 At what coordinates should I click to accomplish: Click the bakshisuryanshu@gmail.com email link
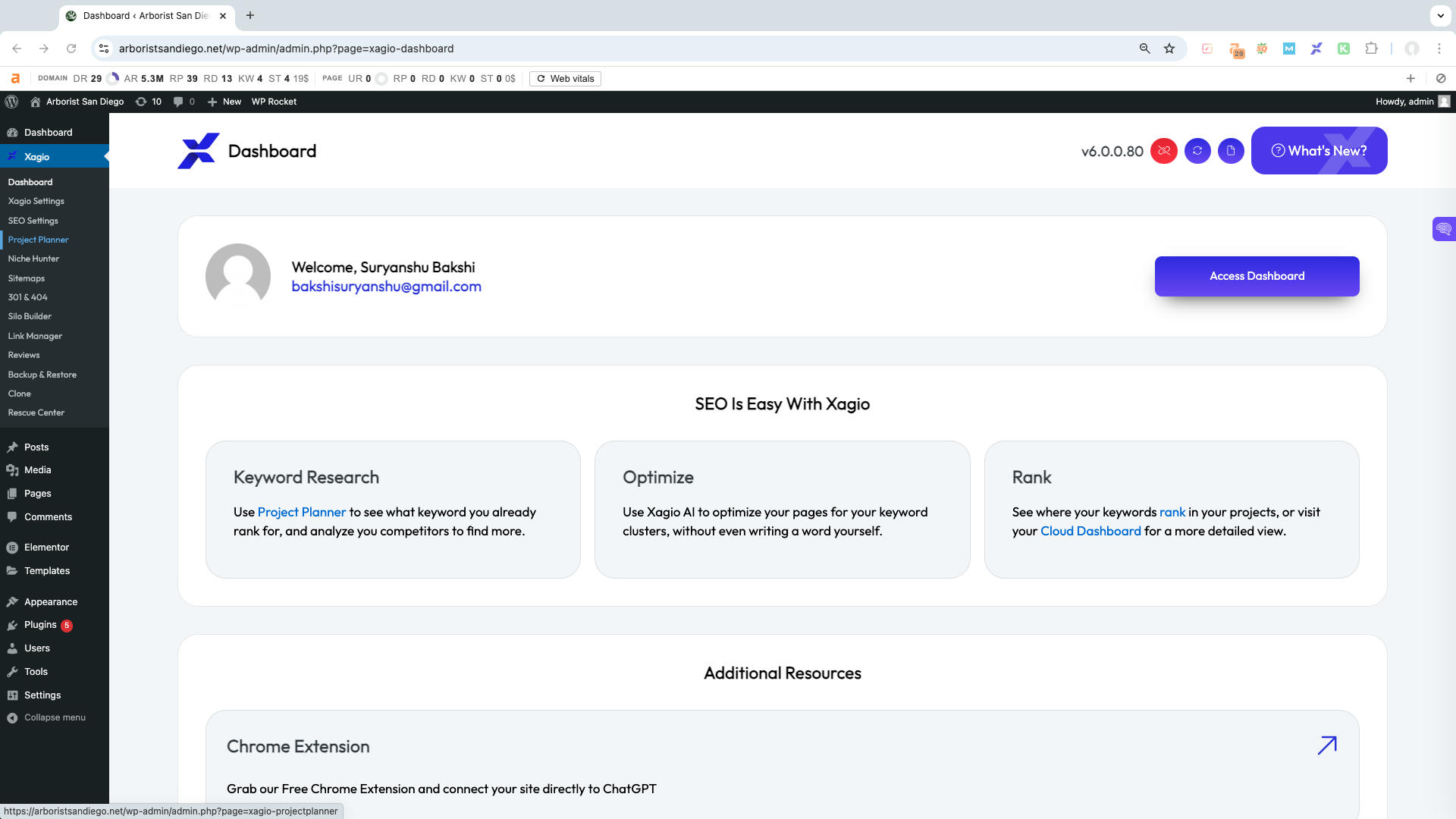point(386,287)
